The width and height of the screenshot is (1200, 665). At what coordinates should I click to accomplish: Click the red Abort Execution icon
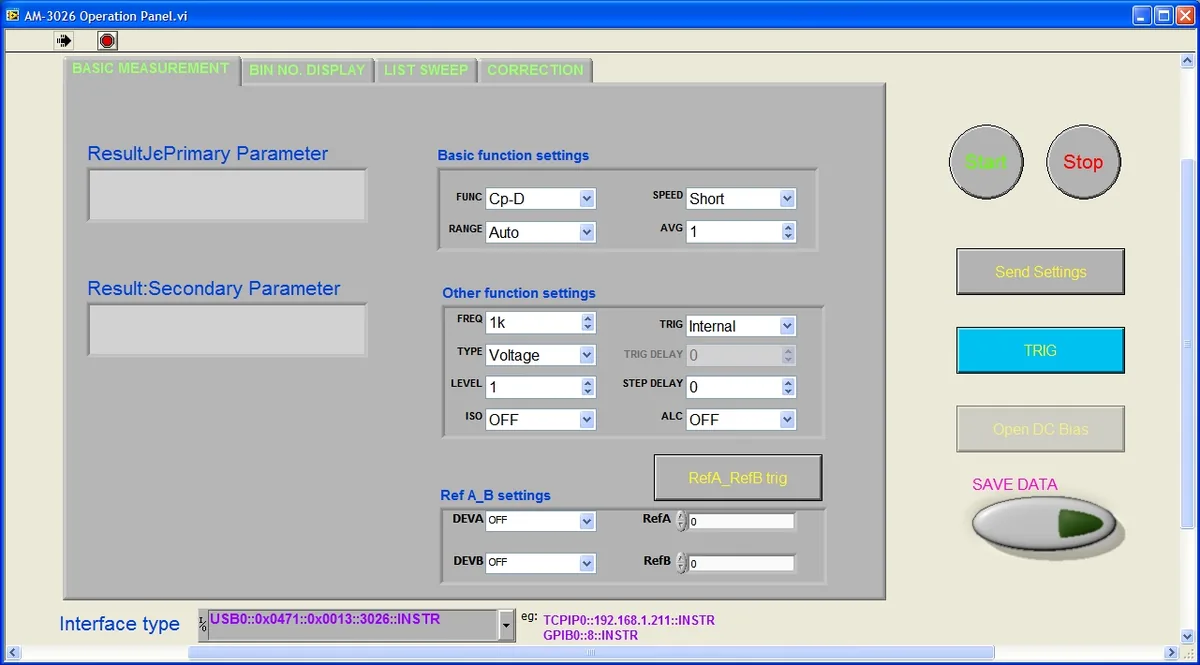pyautogui.click(x=108, y=41)
